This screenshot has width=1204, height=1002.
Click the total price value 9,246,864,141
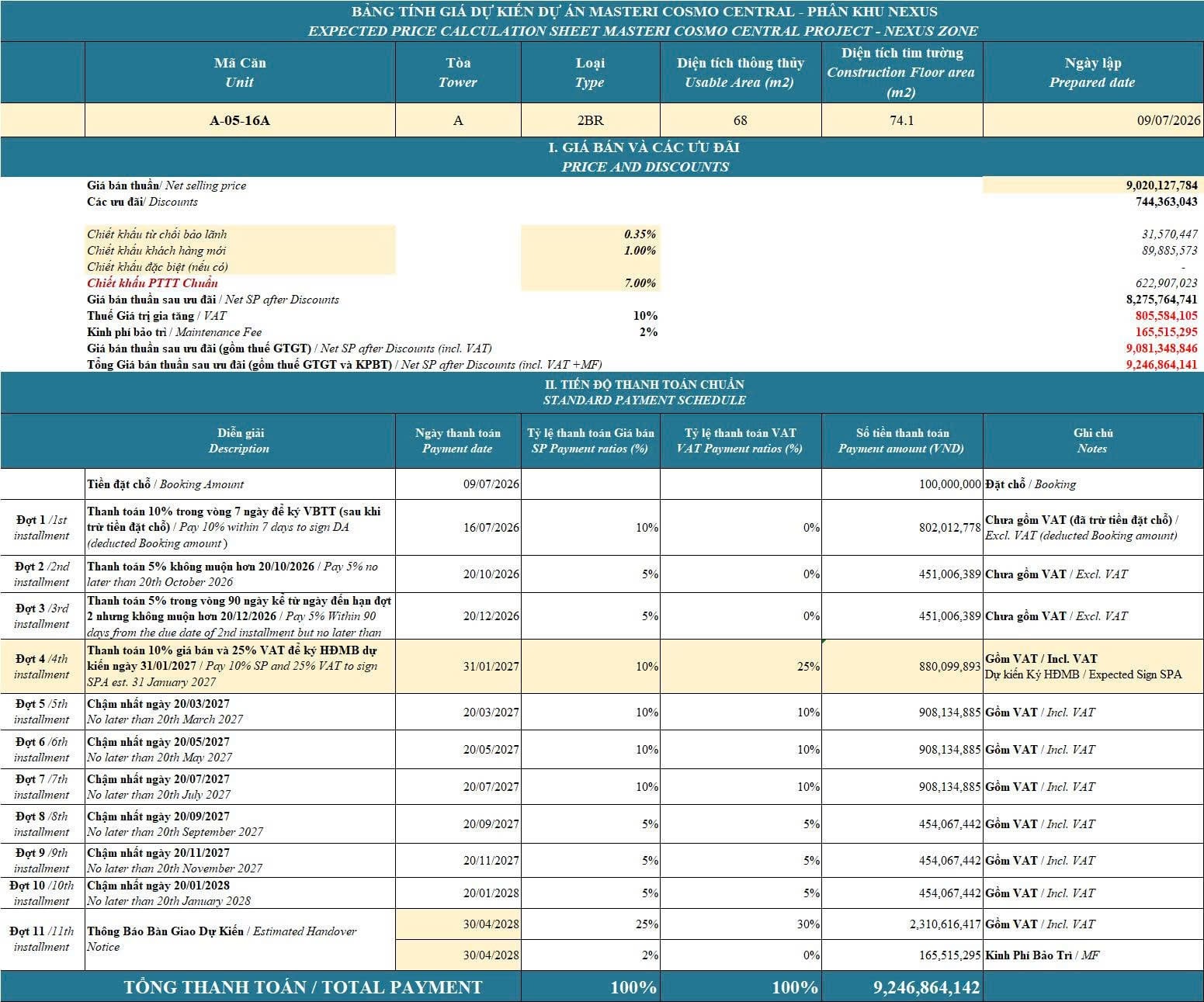[x=1162, y=365]
